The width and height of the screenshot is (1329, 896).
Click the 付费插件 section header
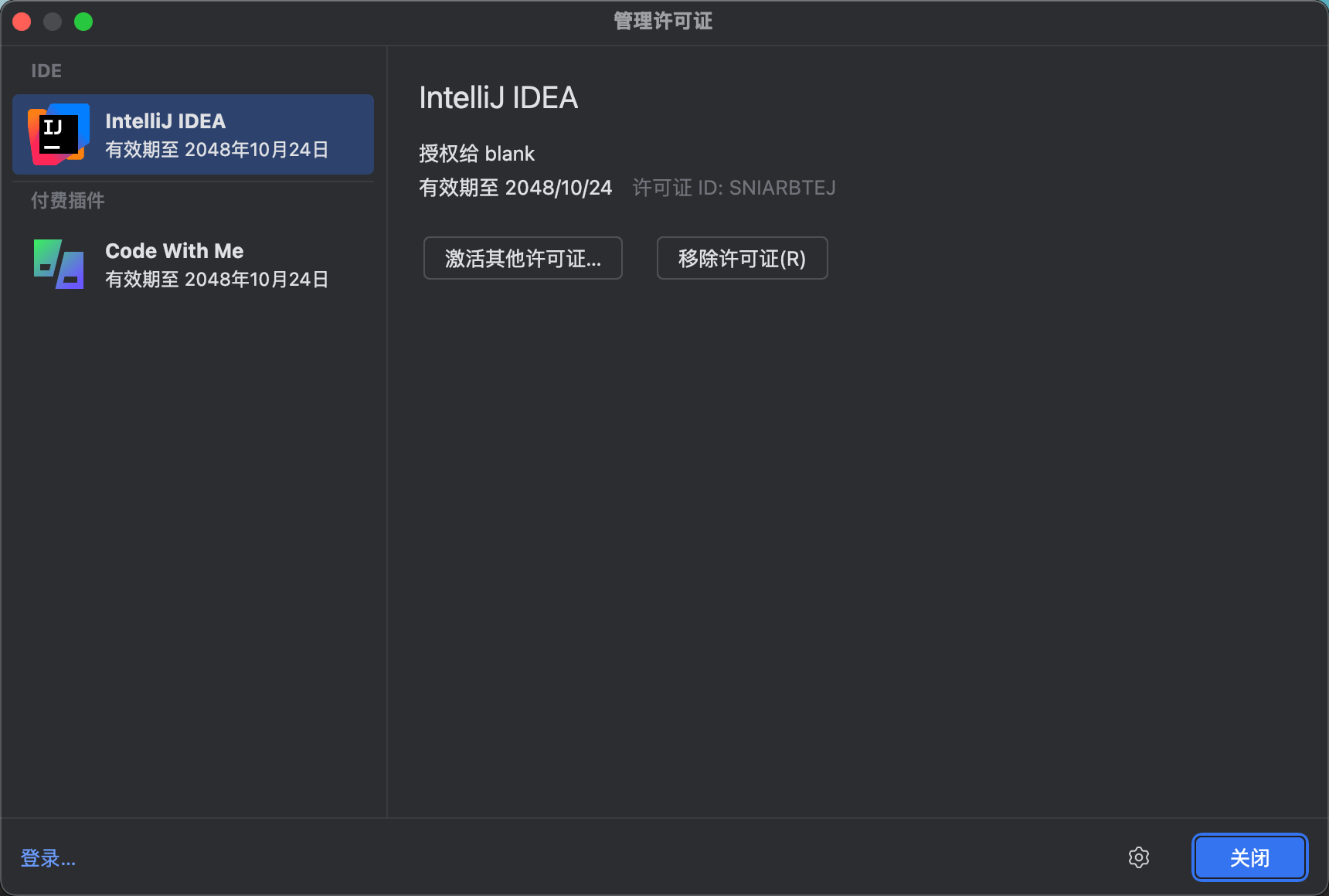click(68, 201)
